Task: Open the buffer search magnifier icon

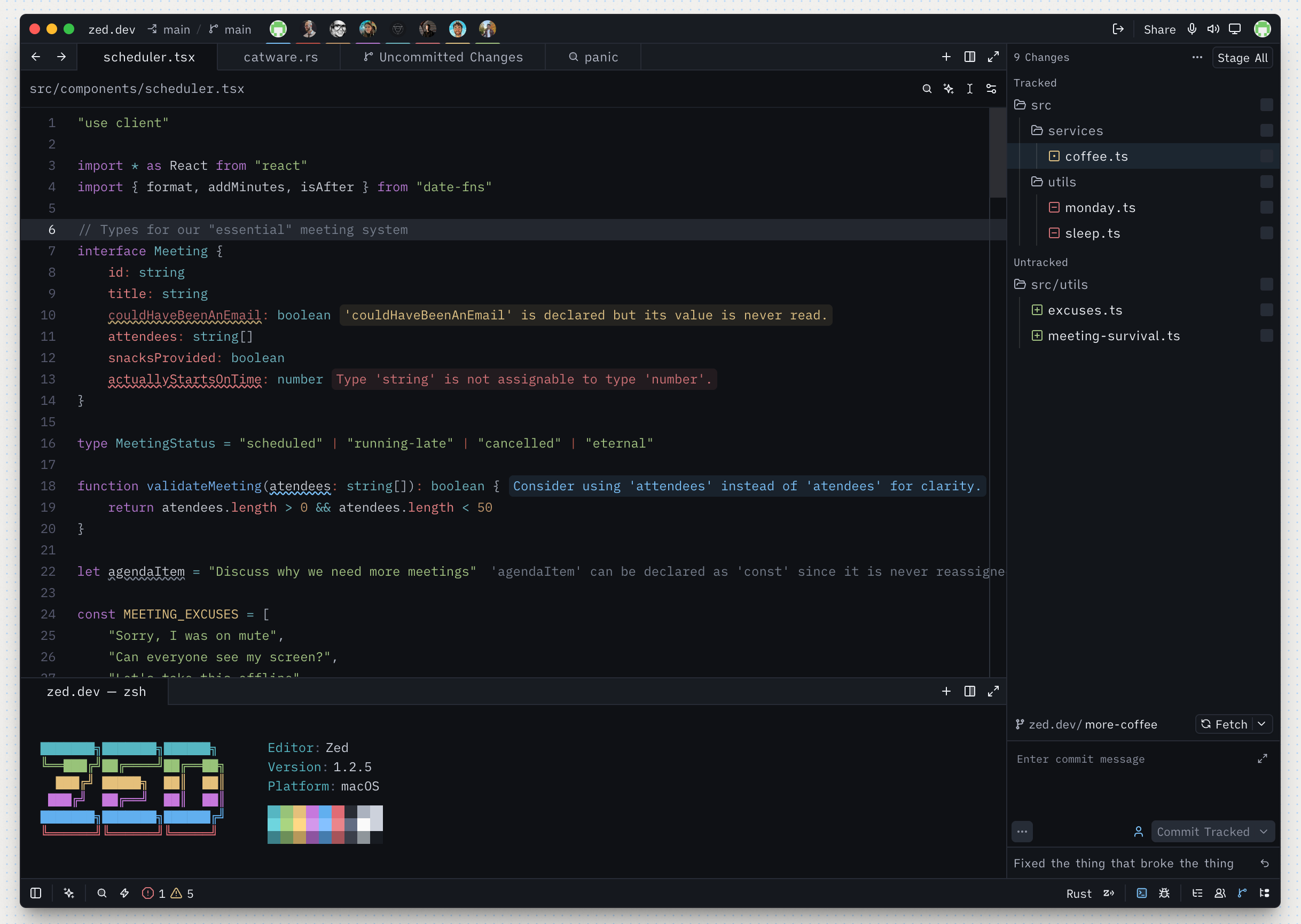Action: click(x=927, y=89)
